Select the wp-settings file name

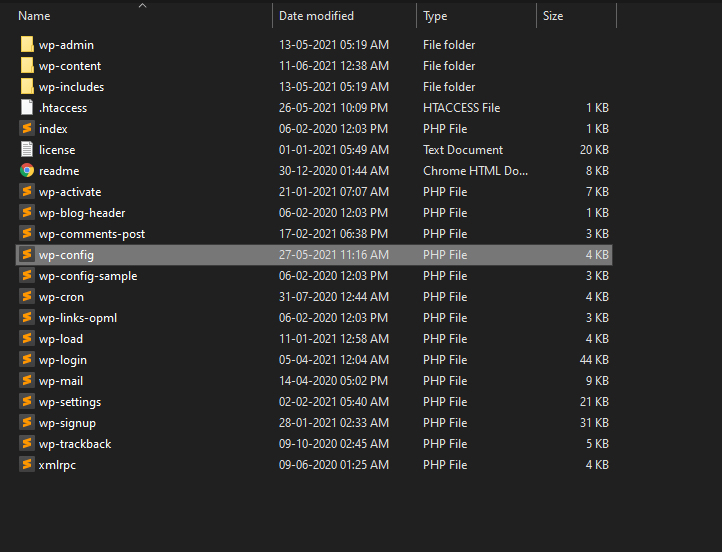pyautogui.click(x=70, y=402)
